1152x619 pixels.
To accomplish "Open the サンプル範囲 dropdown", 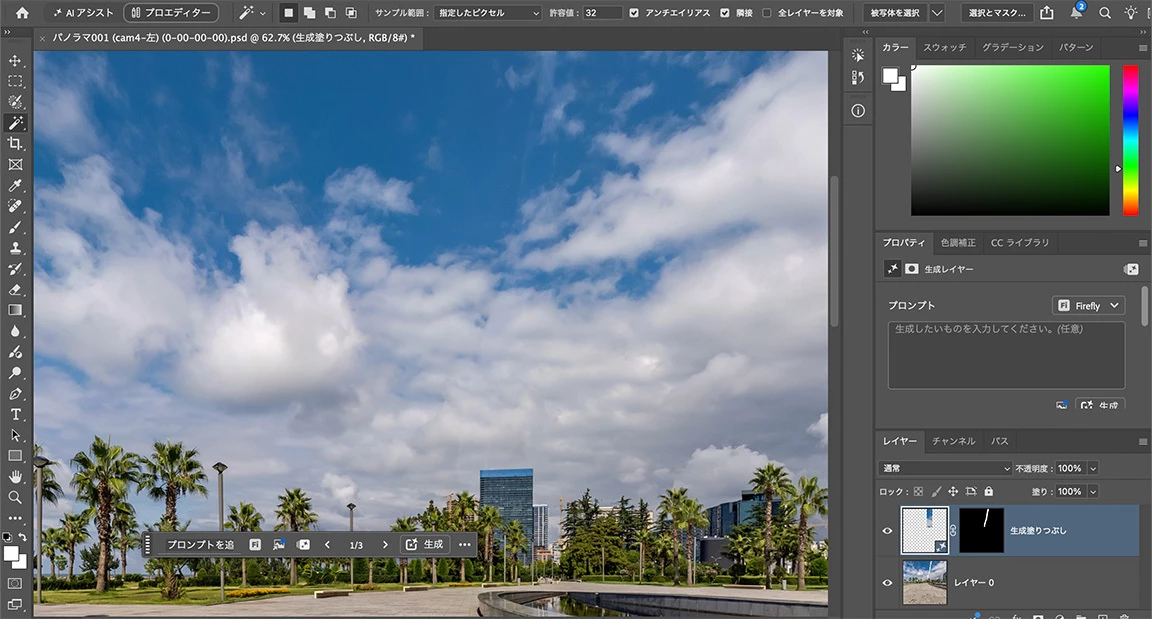I will point(489,12).
